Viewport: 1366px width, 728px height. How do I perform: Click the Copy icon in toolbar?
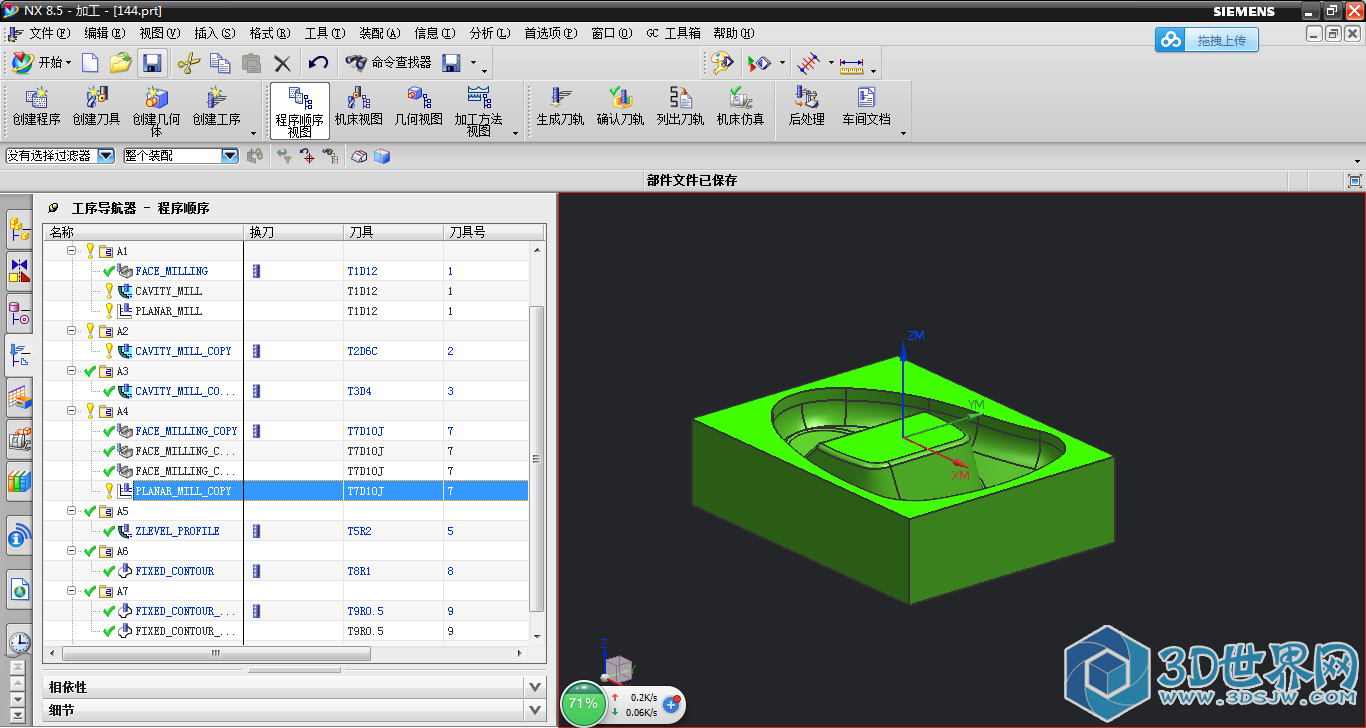pos(220,63)
